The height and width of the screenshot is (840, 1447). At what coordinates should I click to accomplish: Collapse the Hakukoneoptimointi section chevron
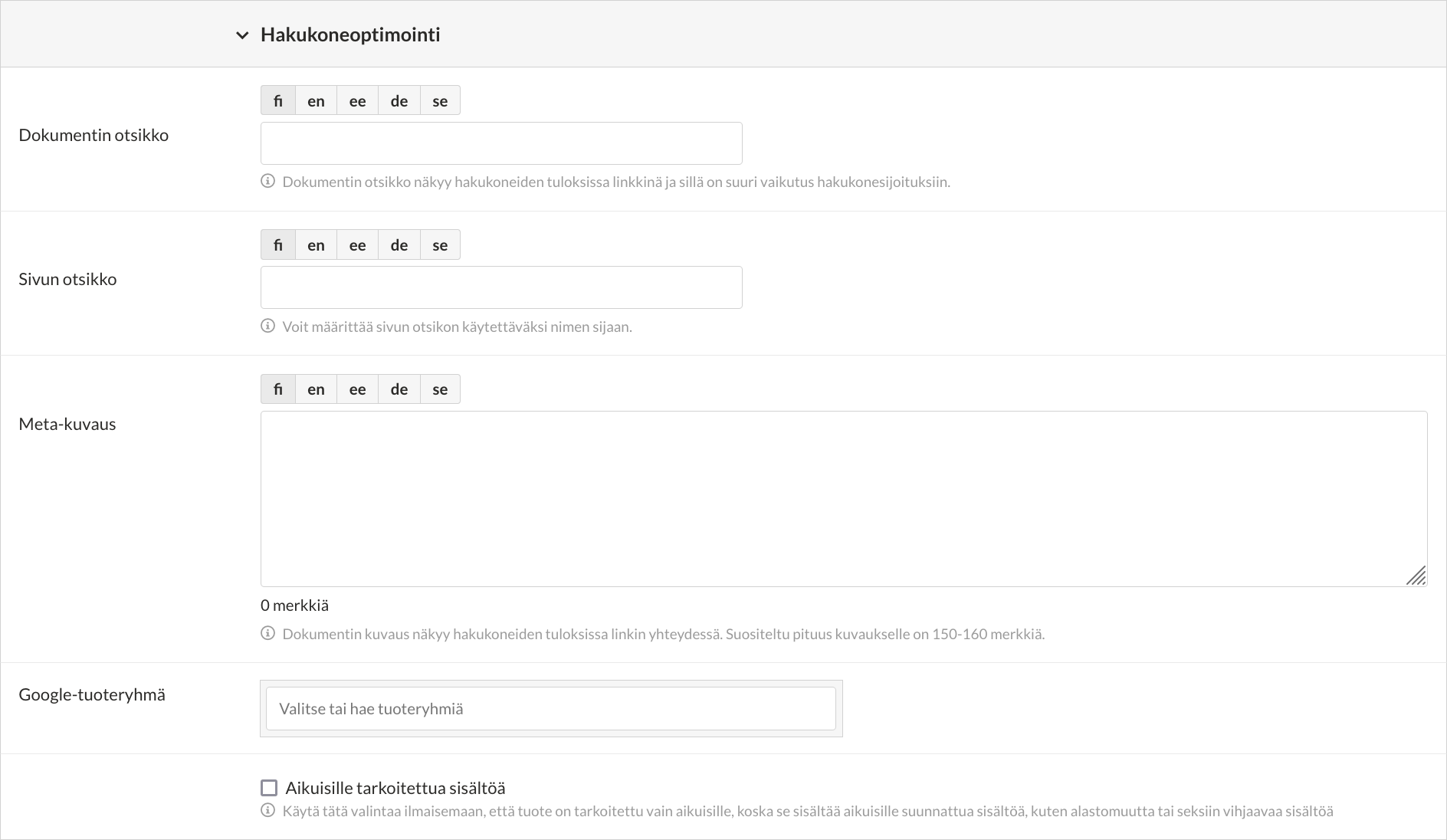coord(242,35)
